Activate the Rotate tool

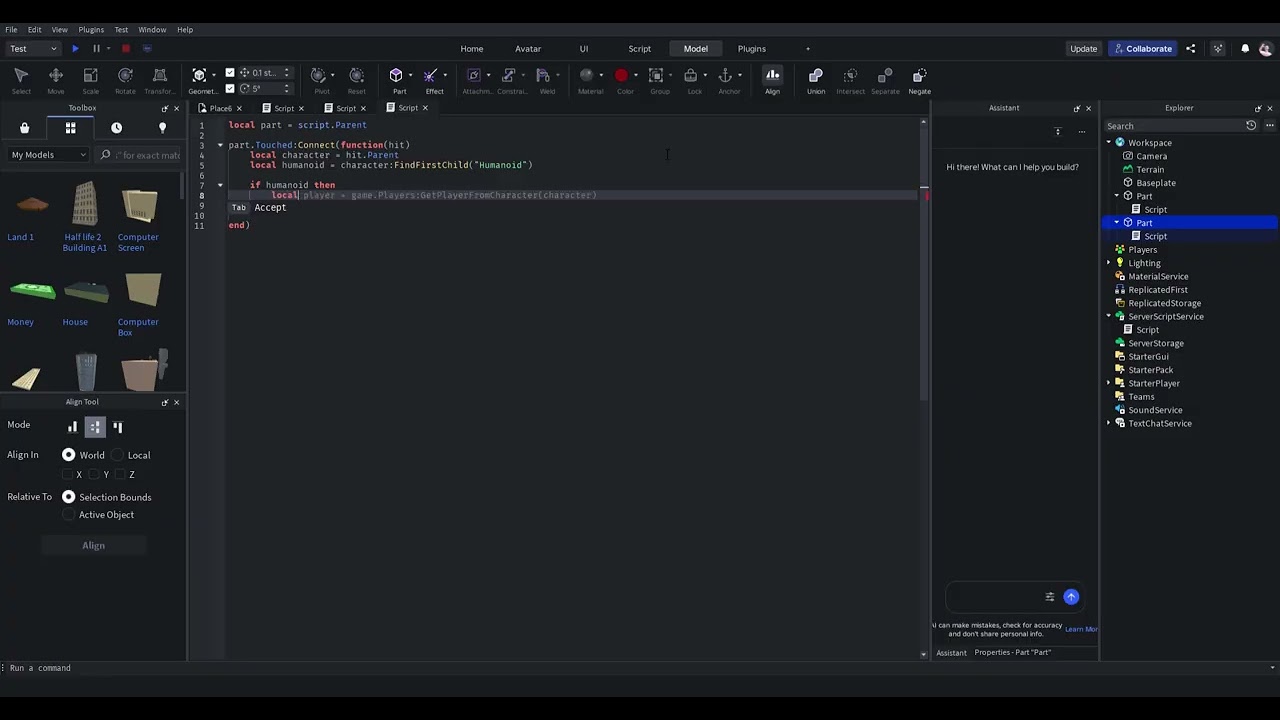point(125,80)
